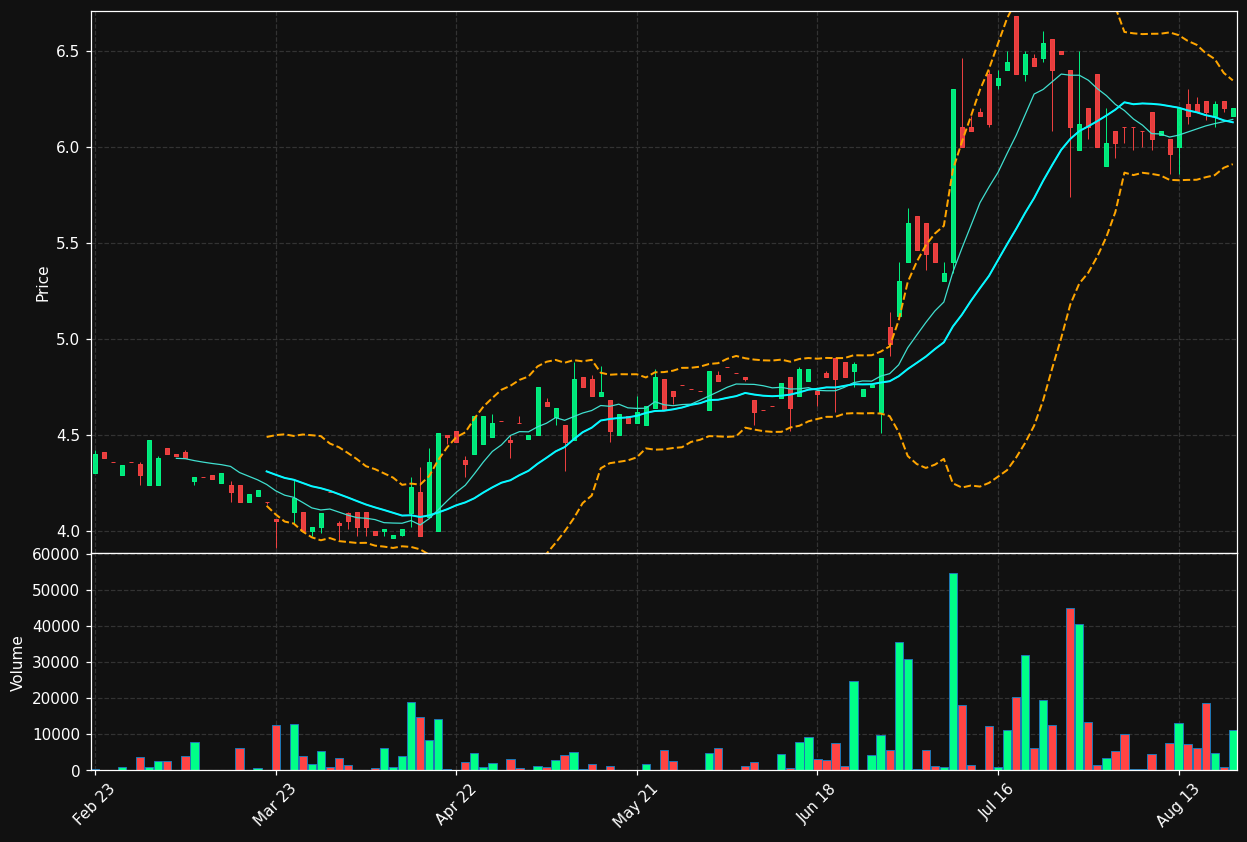Viewport: 1247px width, 842px height.
Task: Click the 'Volume' axis title
Action: (x=18, y=663)
